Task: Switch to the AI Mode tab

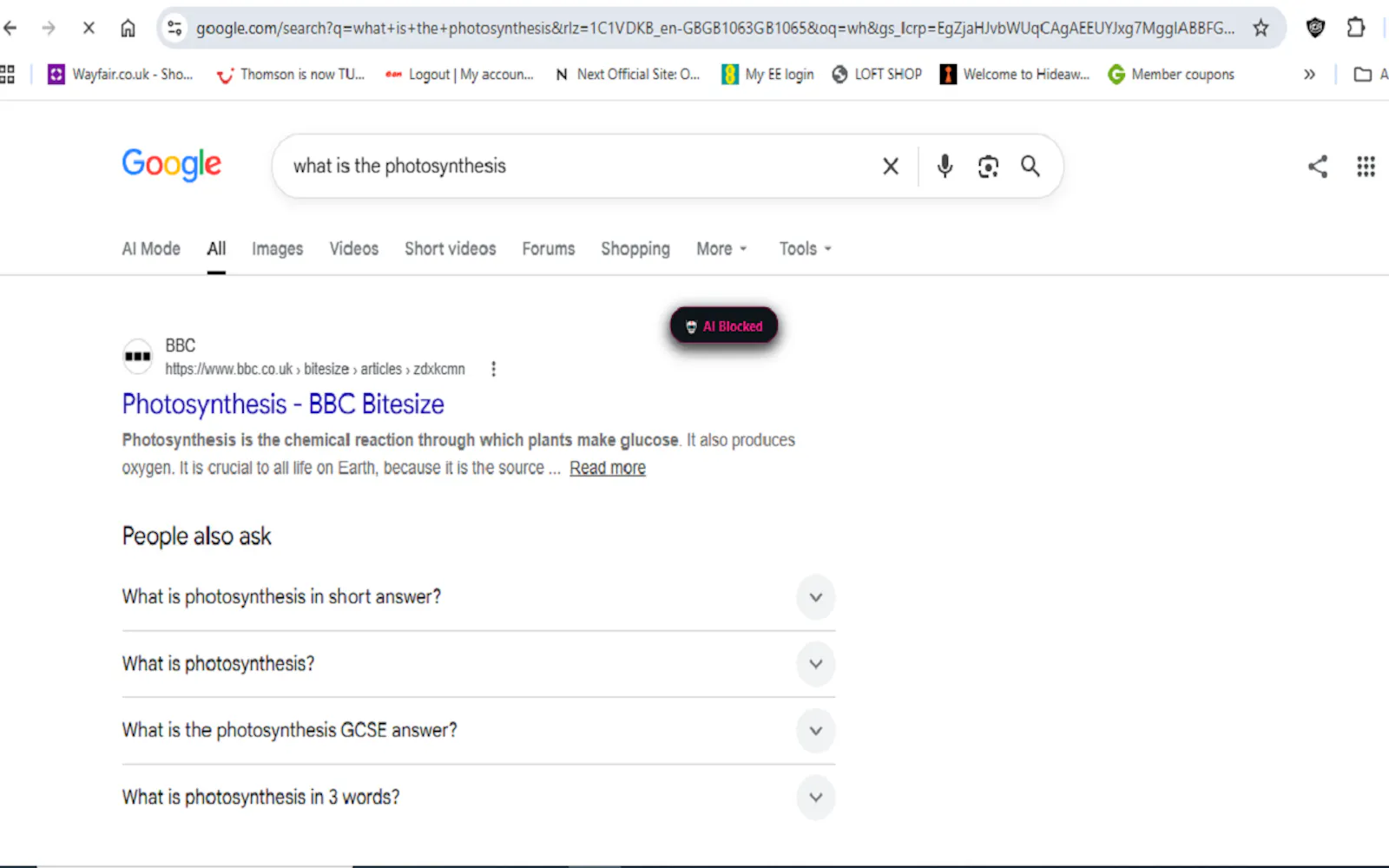Action: pos(151,249)
